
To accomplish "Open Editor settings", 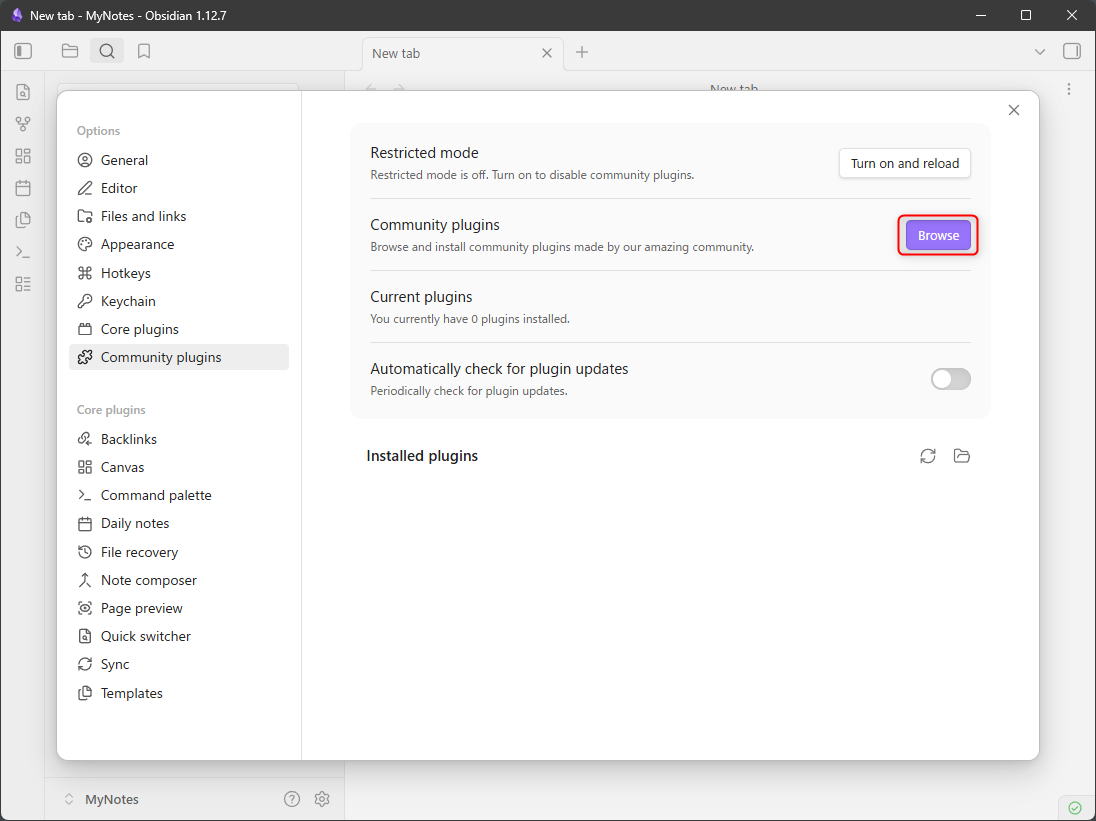I will (x=179, y=188).
